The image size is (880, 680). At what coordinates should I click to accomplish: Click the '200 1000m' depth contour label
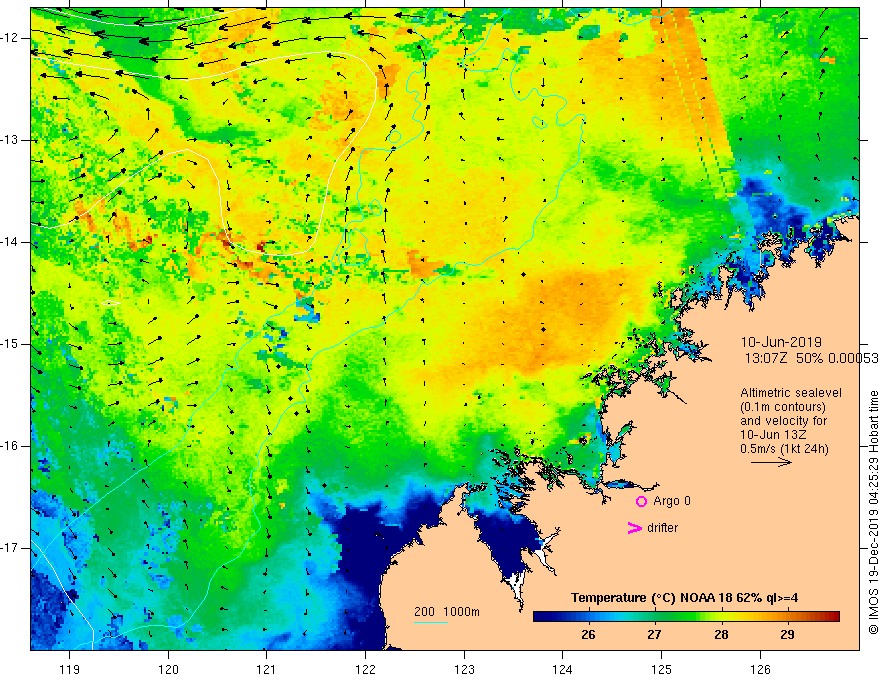447,612
